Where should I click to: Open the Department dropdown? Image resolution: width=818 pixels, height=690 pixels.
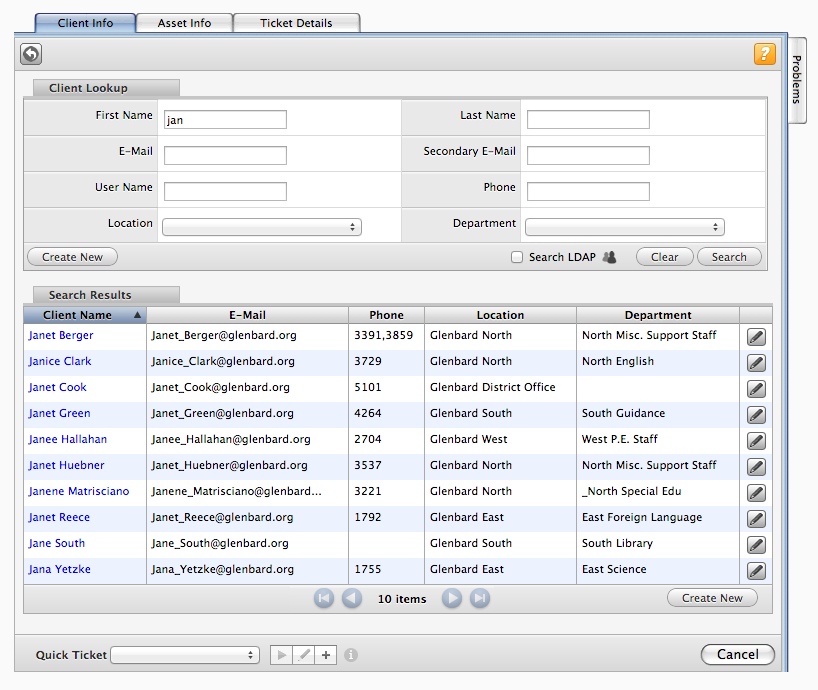624,227
